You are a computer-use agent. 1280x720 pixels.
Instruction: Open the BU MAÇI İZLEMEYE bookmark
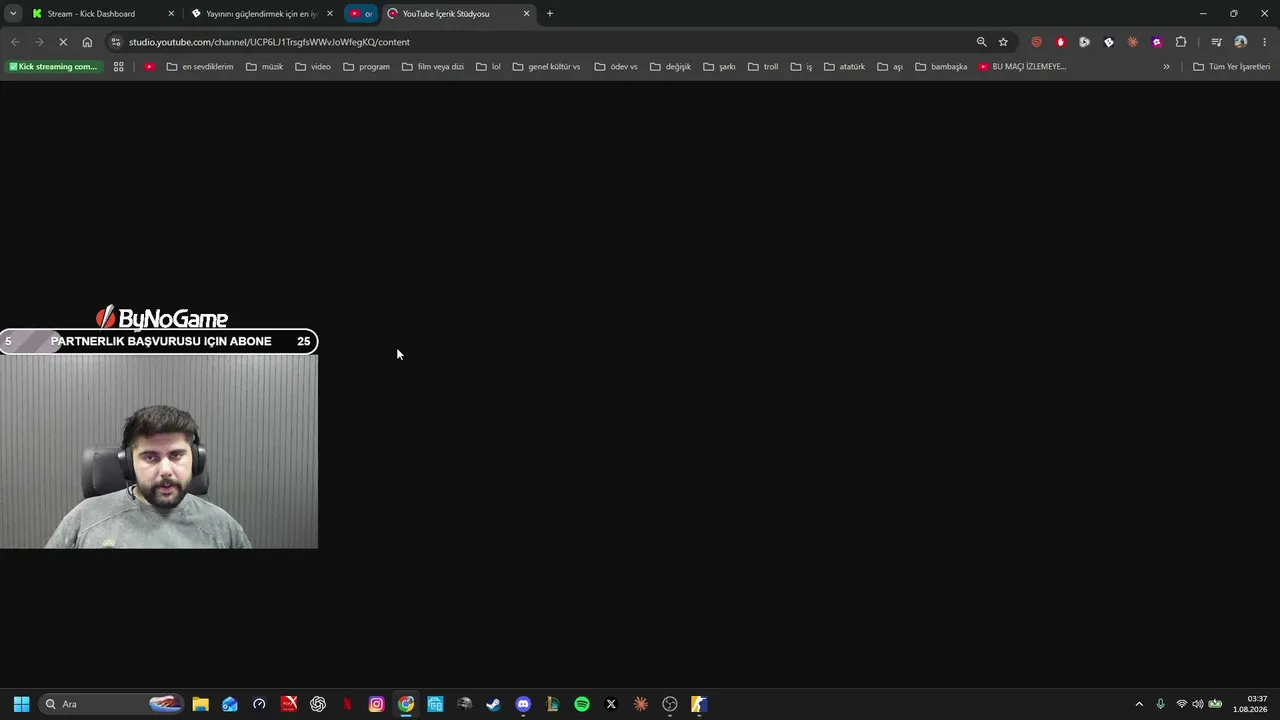1022,67
